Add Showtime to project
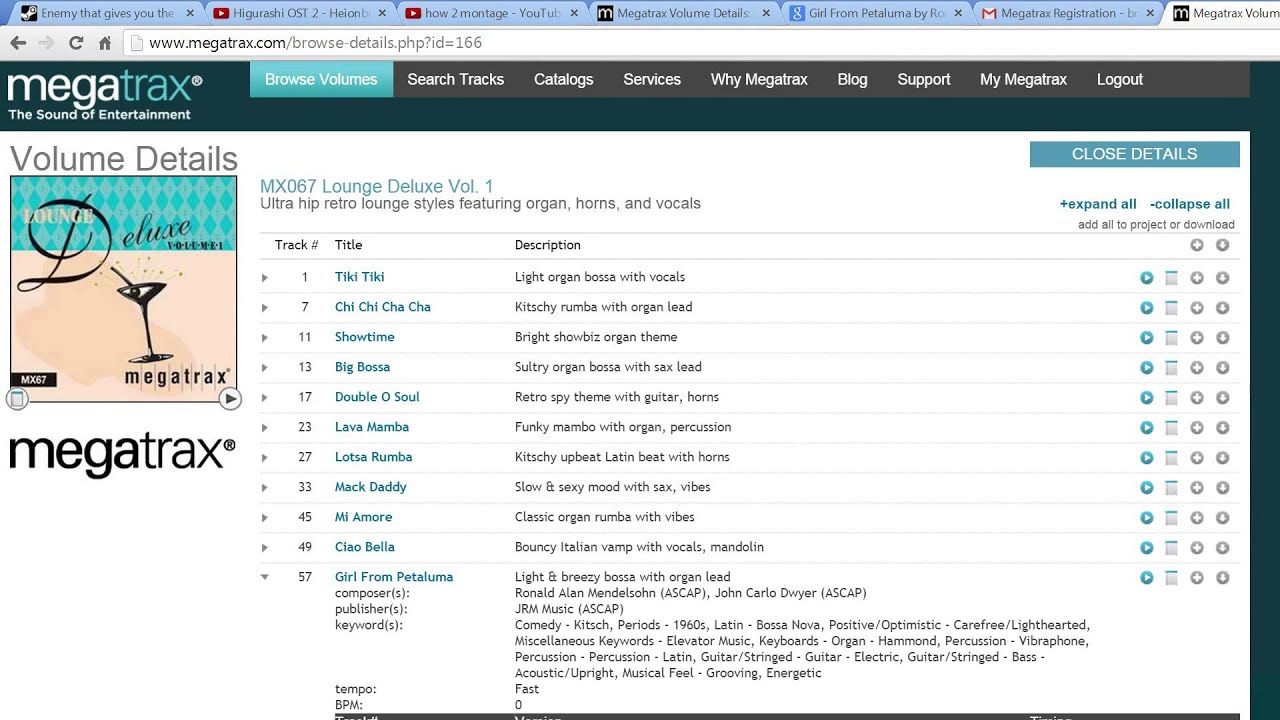The image size is (1280, 720). click(x=1197, y=338)
